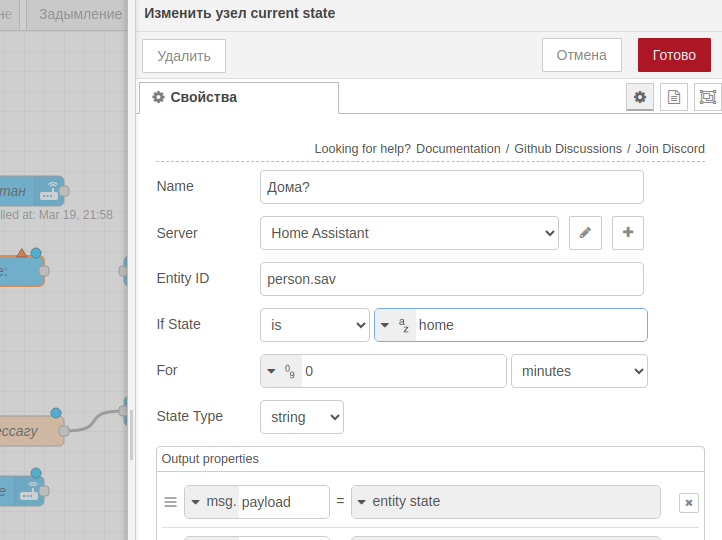The width and height of the screenshot is (722, 540).
Task: Open node description document icon
Action: (x=674, y=97)
